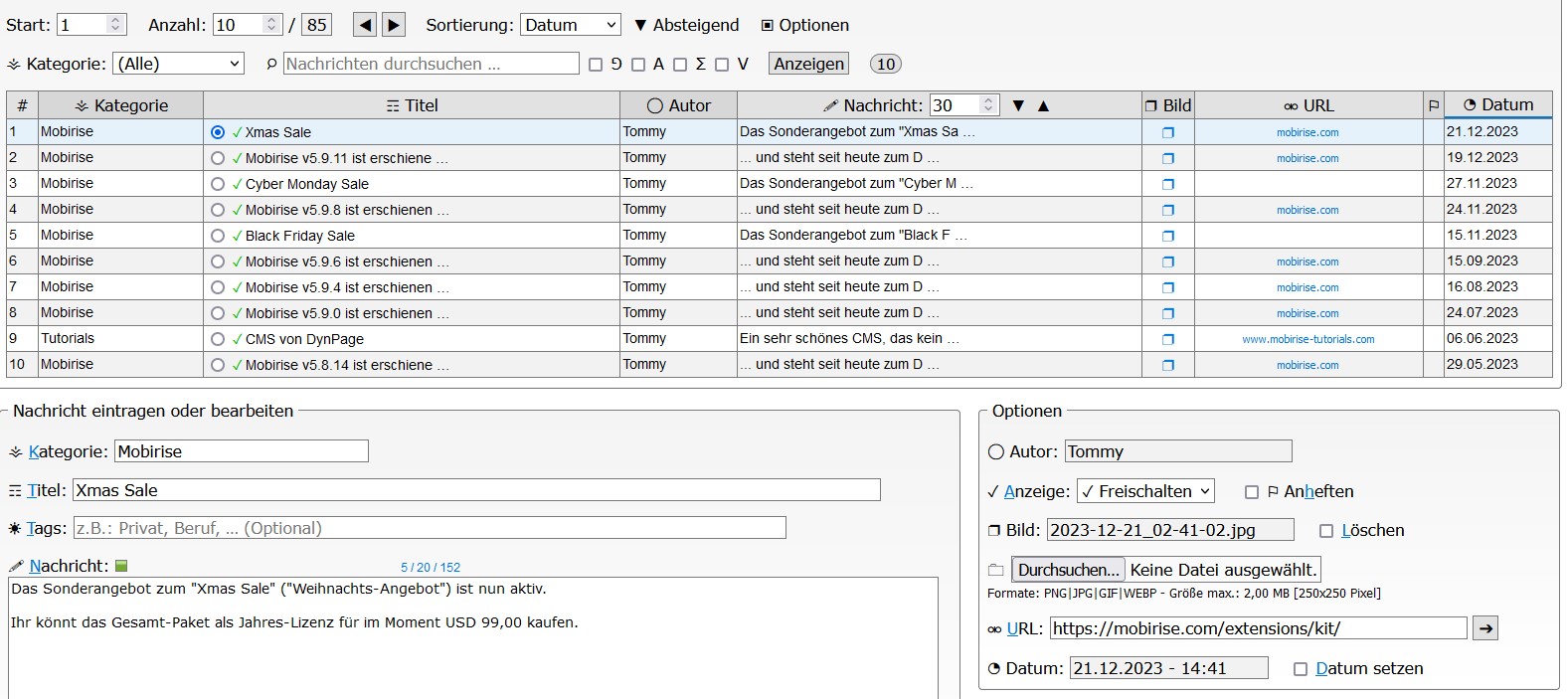Screen dimensions: 1568x699
Task: Open the Sortierung dropdown set to Datum
Action: click(x=571, y=25)
